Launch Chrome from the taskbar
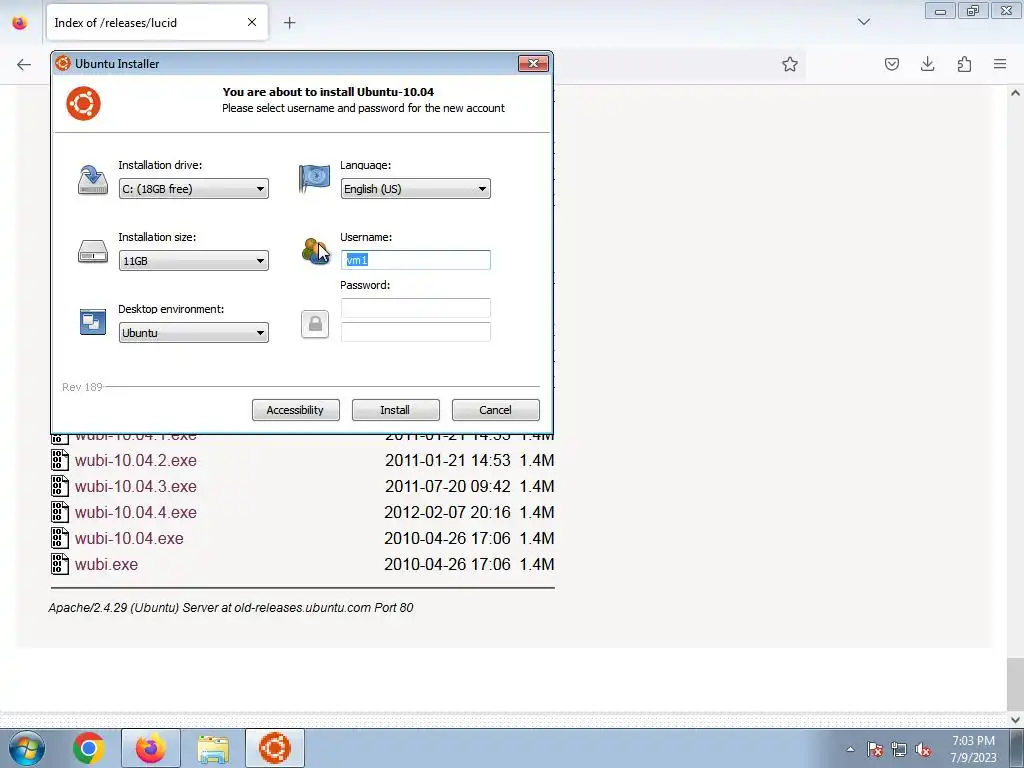The image size is (1024, 768). [x=89, y=748]
